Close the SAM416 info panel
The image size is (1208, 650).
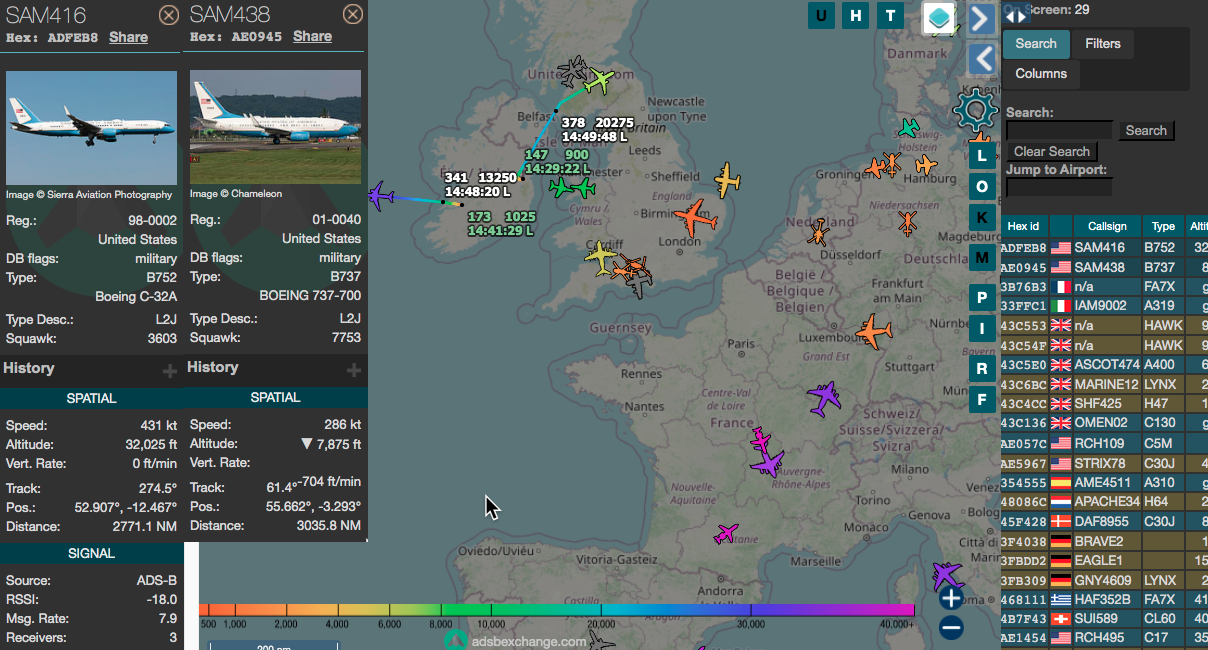coord(169,15)
